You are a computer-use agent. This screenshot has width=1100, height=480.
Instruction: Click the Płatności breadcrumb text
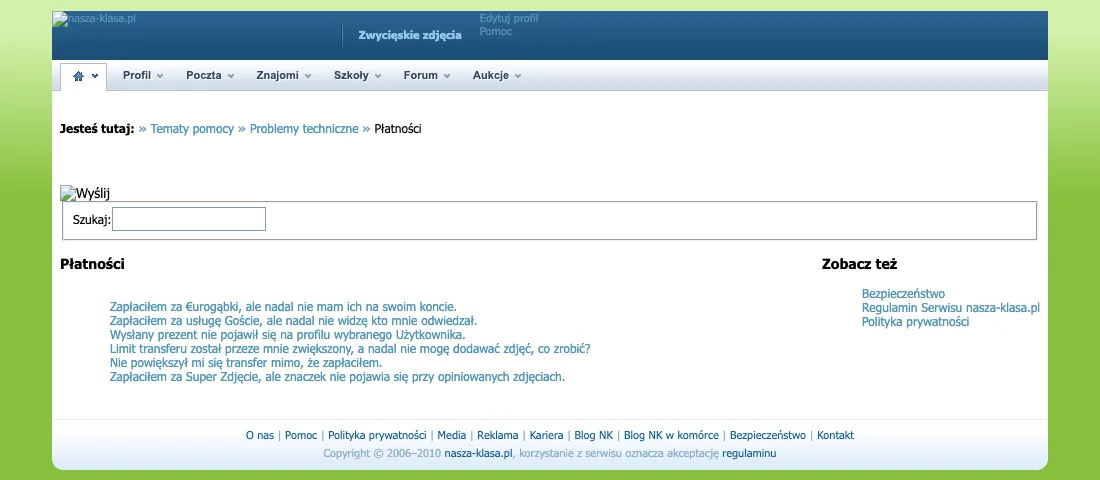tap(398, 129)
